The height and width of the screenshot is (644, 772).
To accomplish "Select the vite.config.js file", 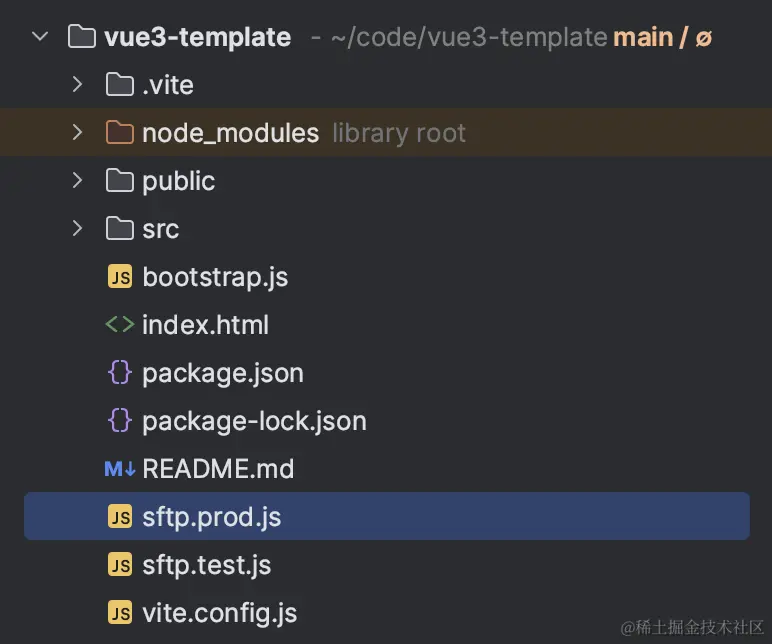I will tap(219, 613).
